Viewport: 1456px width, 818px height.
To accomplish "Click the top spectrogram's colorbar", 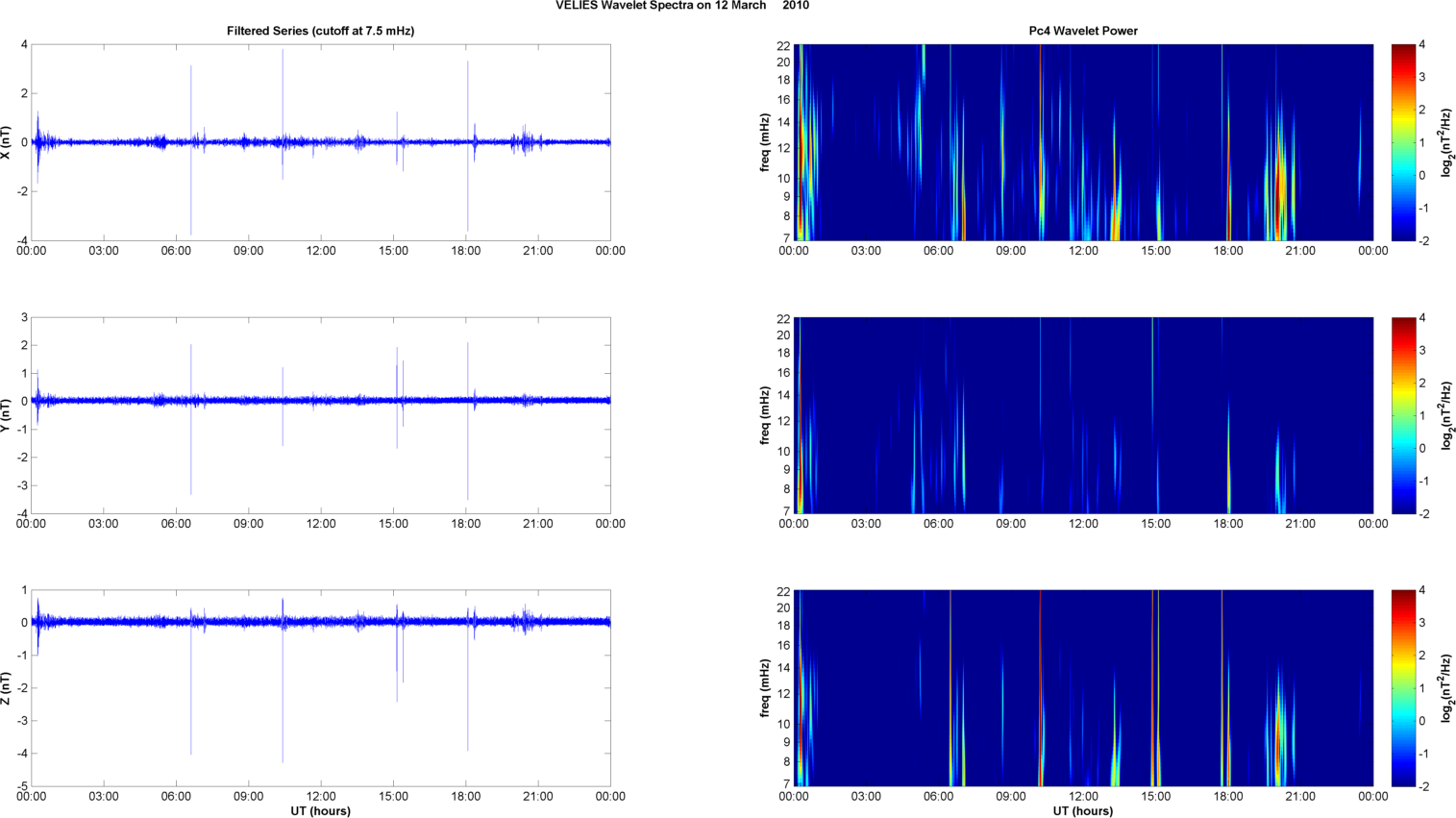I will 1403,142.
